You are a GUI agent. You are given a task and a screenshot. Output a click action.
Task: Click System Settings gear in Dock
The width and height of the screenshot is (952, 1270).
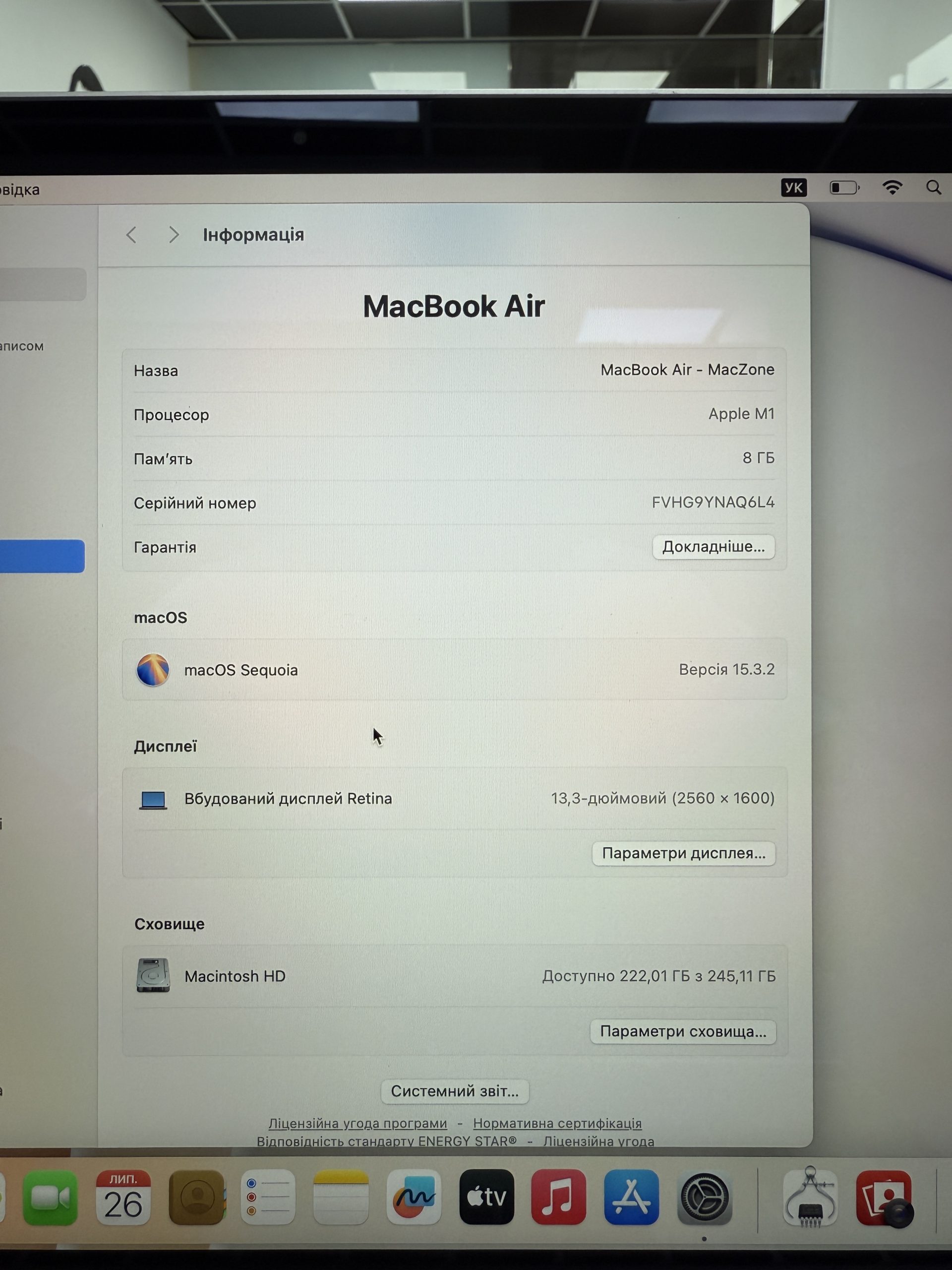(x=704, y=1198)
